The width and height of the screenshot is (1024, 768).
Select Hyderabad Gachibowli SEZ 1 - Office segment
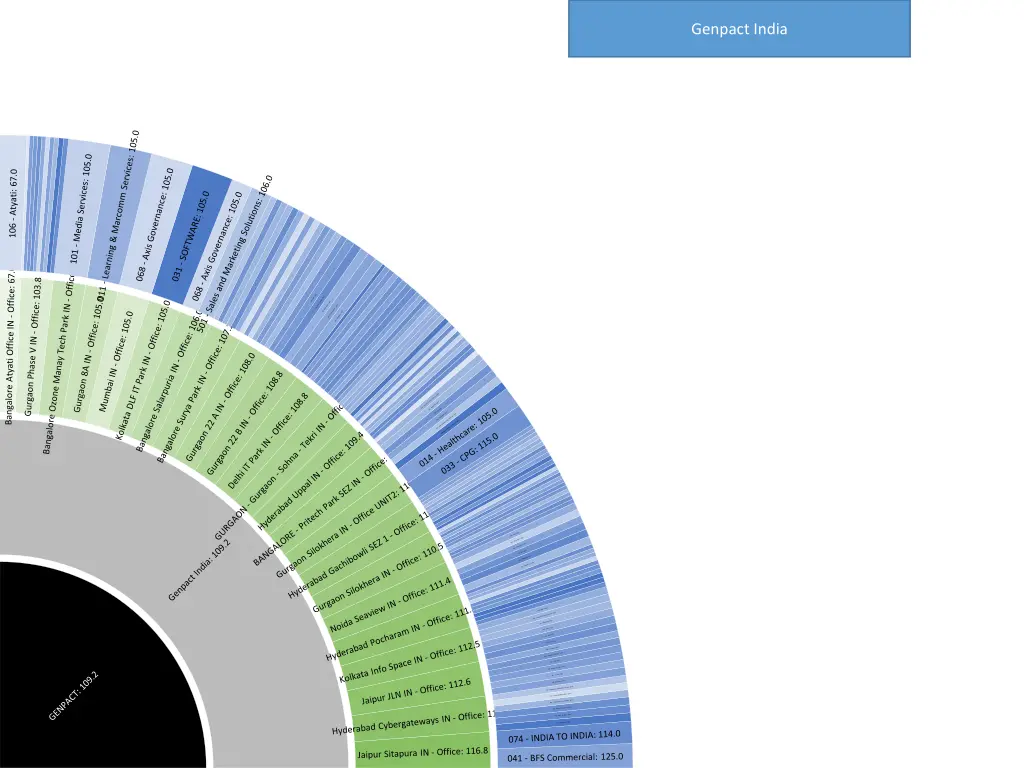pyautogui.click(x=359, y=554)
